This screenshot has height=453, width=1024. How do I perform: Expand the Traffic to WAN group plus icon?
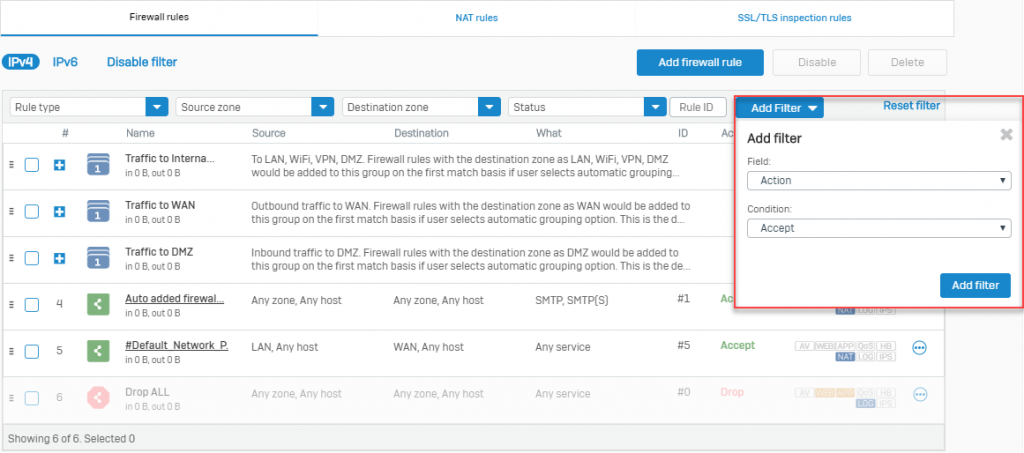pos(59,212)
